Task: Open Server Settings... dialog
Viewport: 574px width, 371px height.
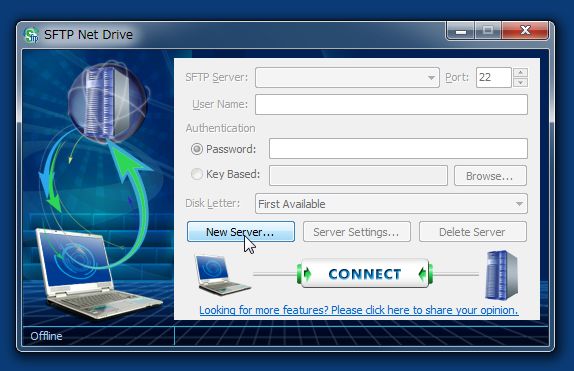Action: pos(357,232)
